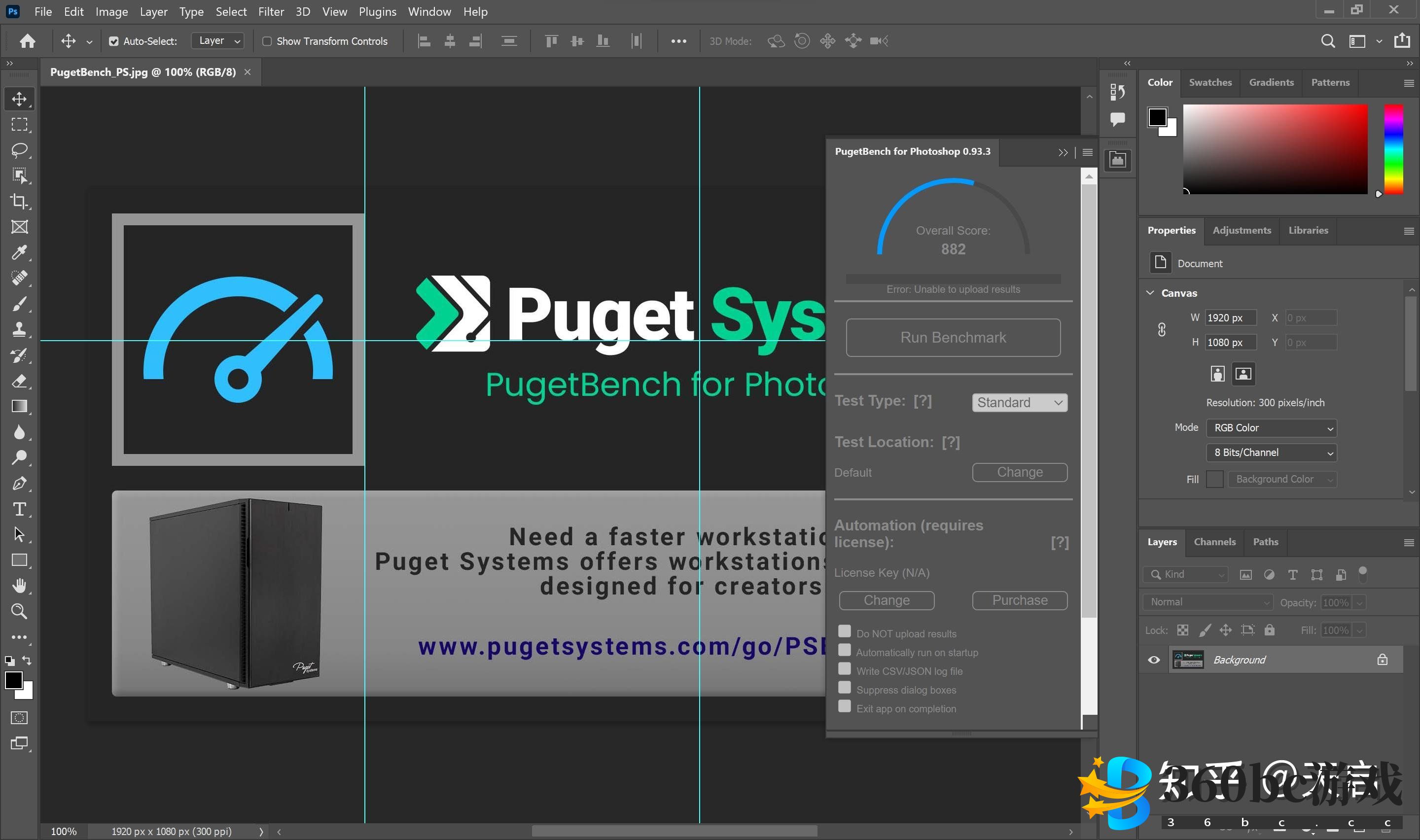Hide the Background layer visibility
This screenshot has width=1420, height=840.
pyautogui.click(x=1153, y=660)
